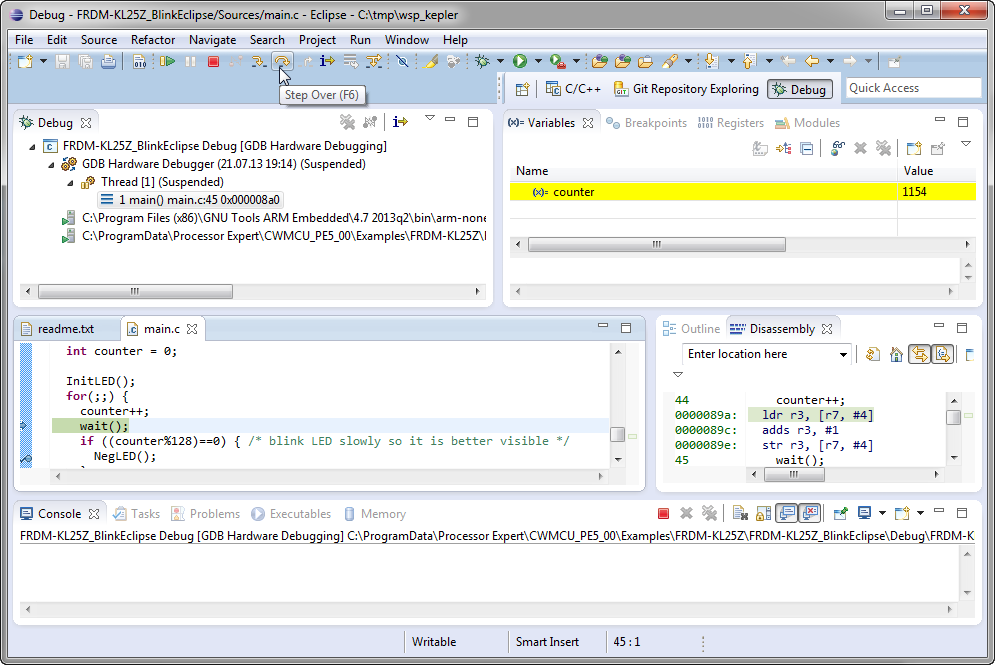Open the Debug view menu triangle

pyautogui.click(x=430, y=118)
